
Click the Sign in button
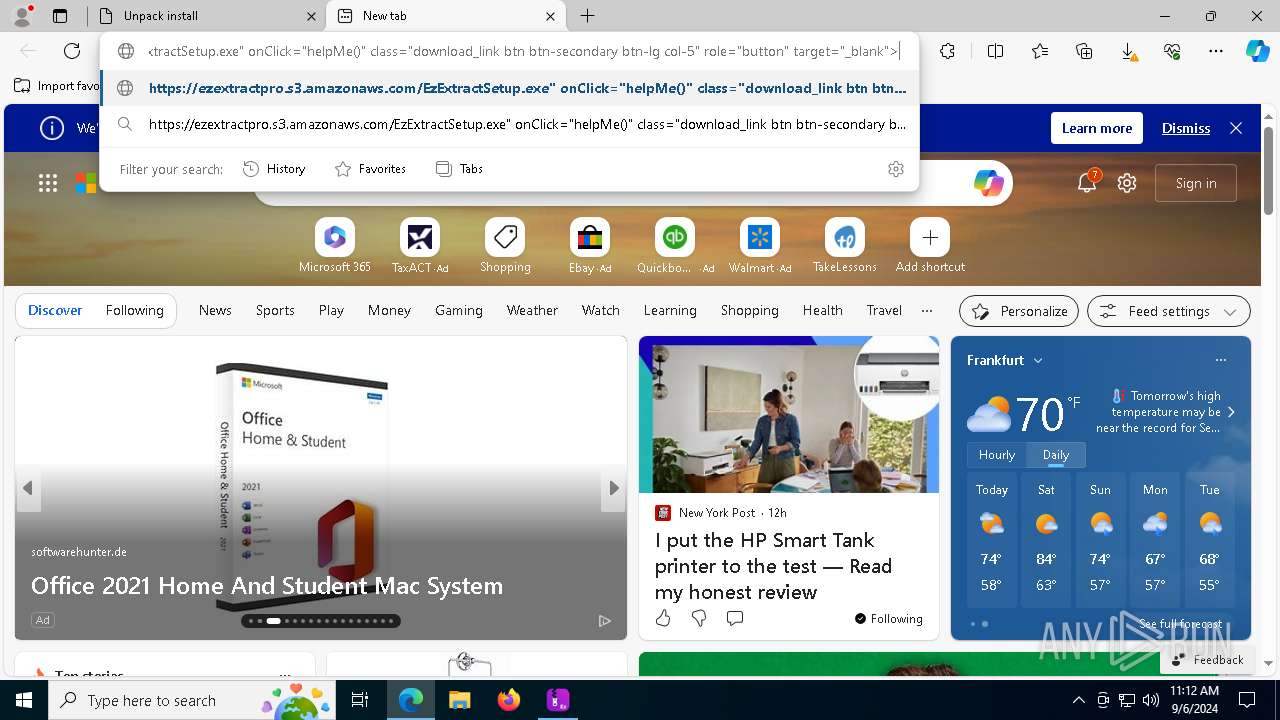1196,183
